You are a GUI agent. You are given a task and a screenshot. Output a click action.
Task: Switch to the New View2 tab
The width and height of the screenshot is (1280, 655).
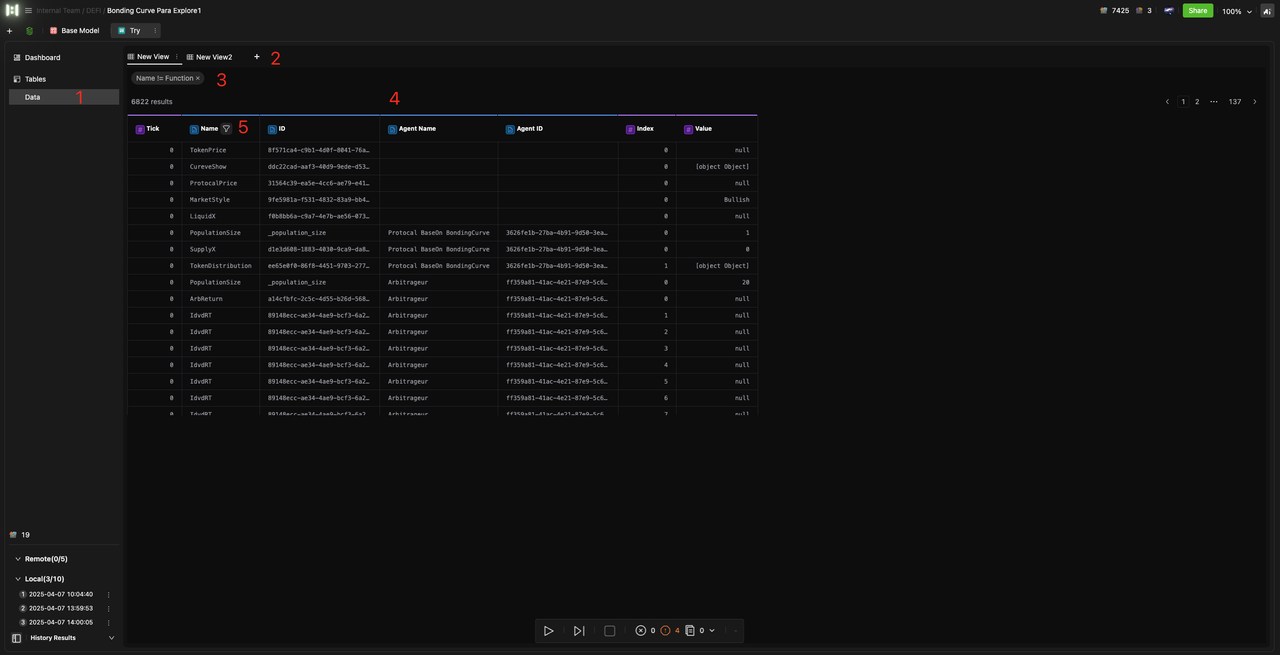[x=213, y=57]
